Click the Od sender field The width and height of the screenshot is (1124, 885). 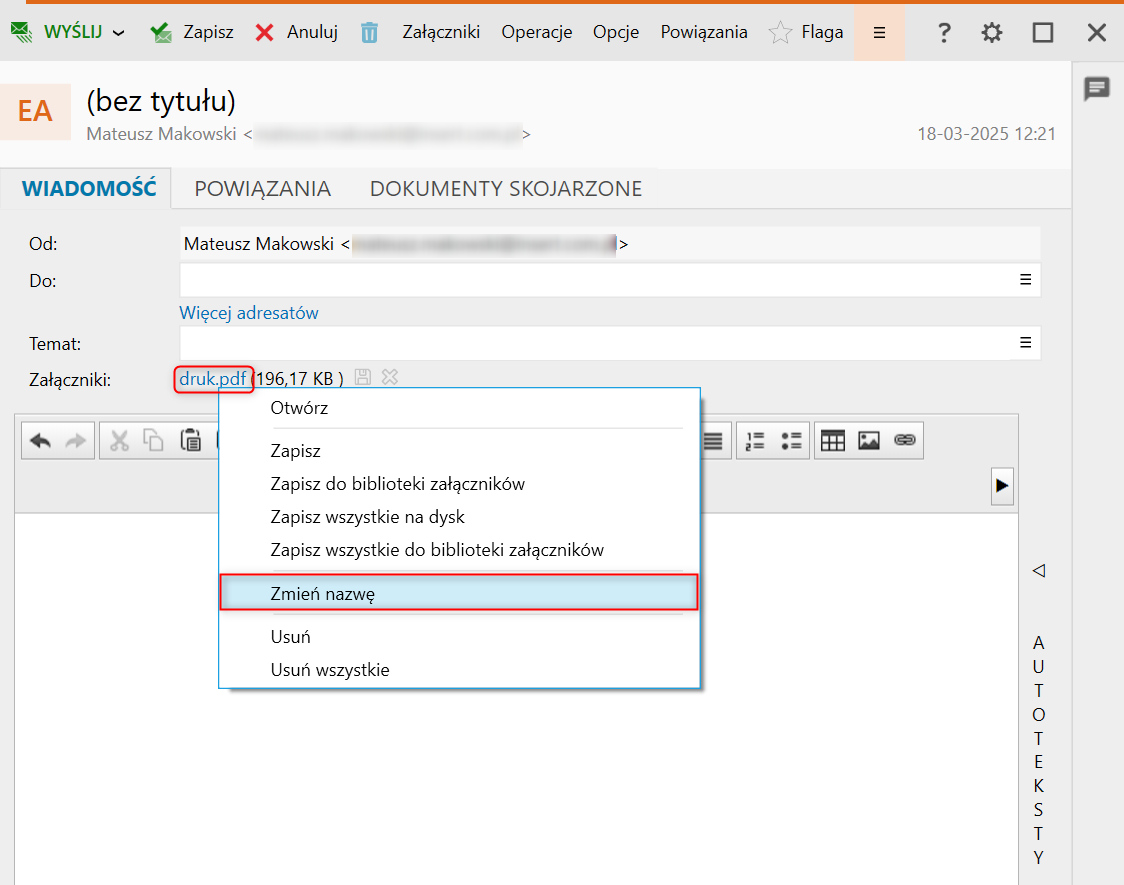click(x=610, y=244)
